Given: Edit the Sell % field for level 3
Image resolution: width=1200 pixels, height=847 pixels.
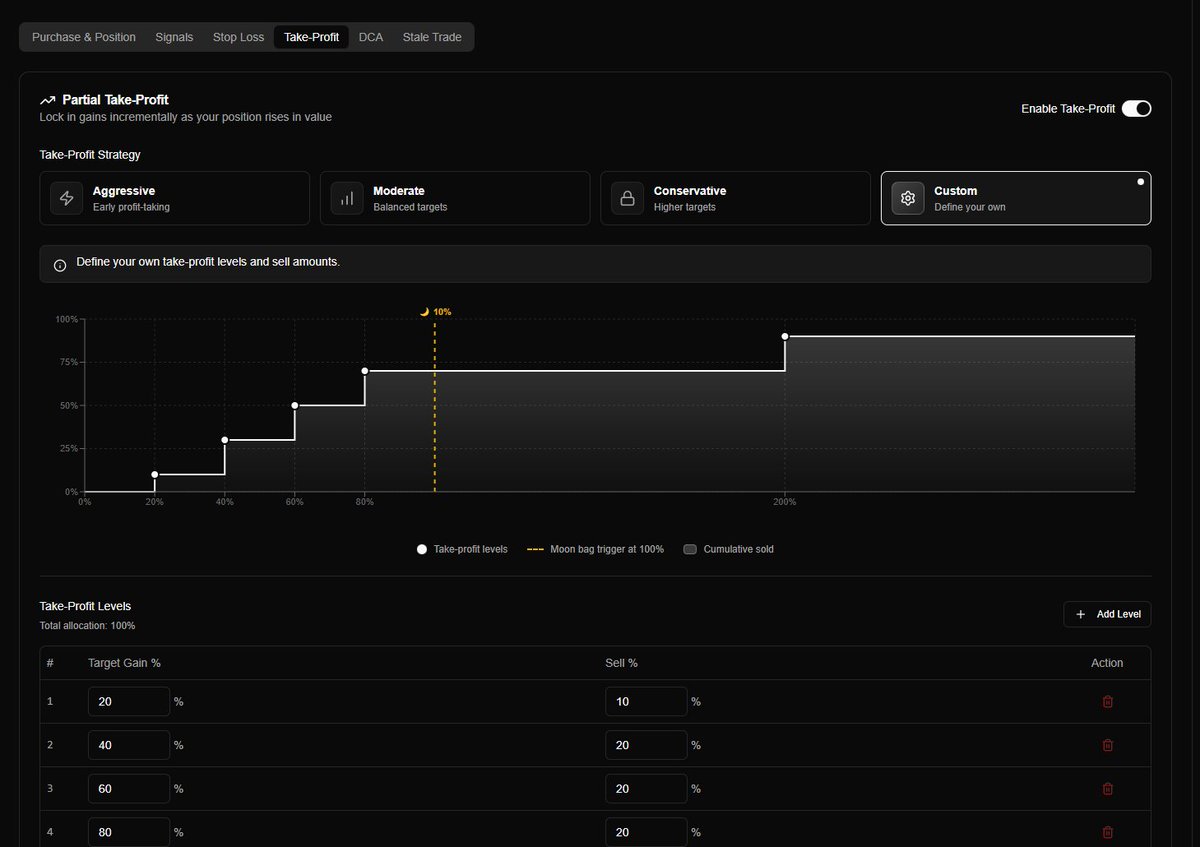Looking at the screenshot, I should pyautogui.click(x=646, y=789).
